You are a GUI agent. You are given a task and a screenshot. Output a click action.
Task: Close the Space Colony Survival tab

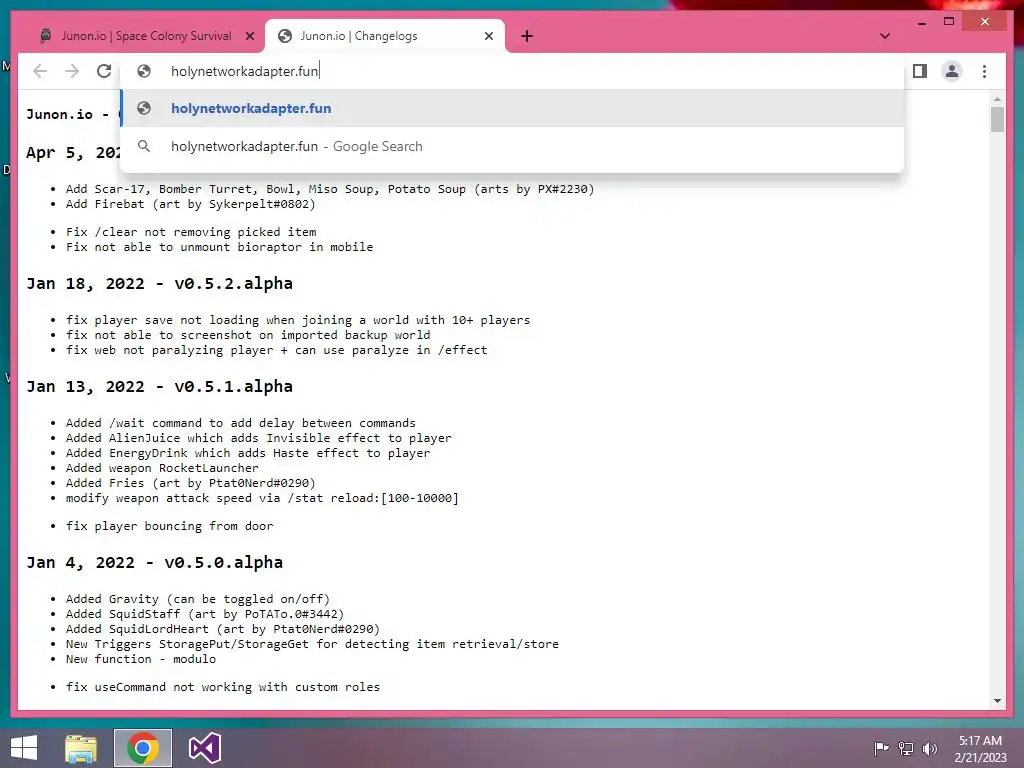point(249,36)
